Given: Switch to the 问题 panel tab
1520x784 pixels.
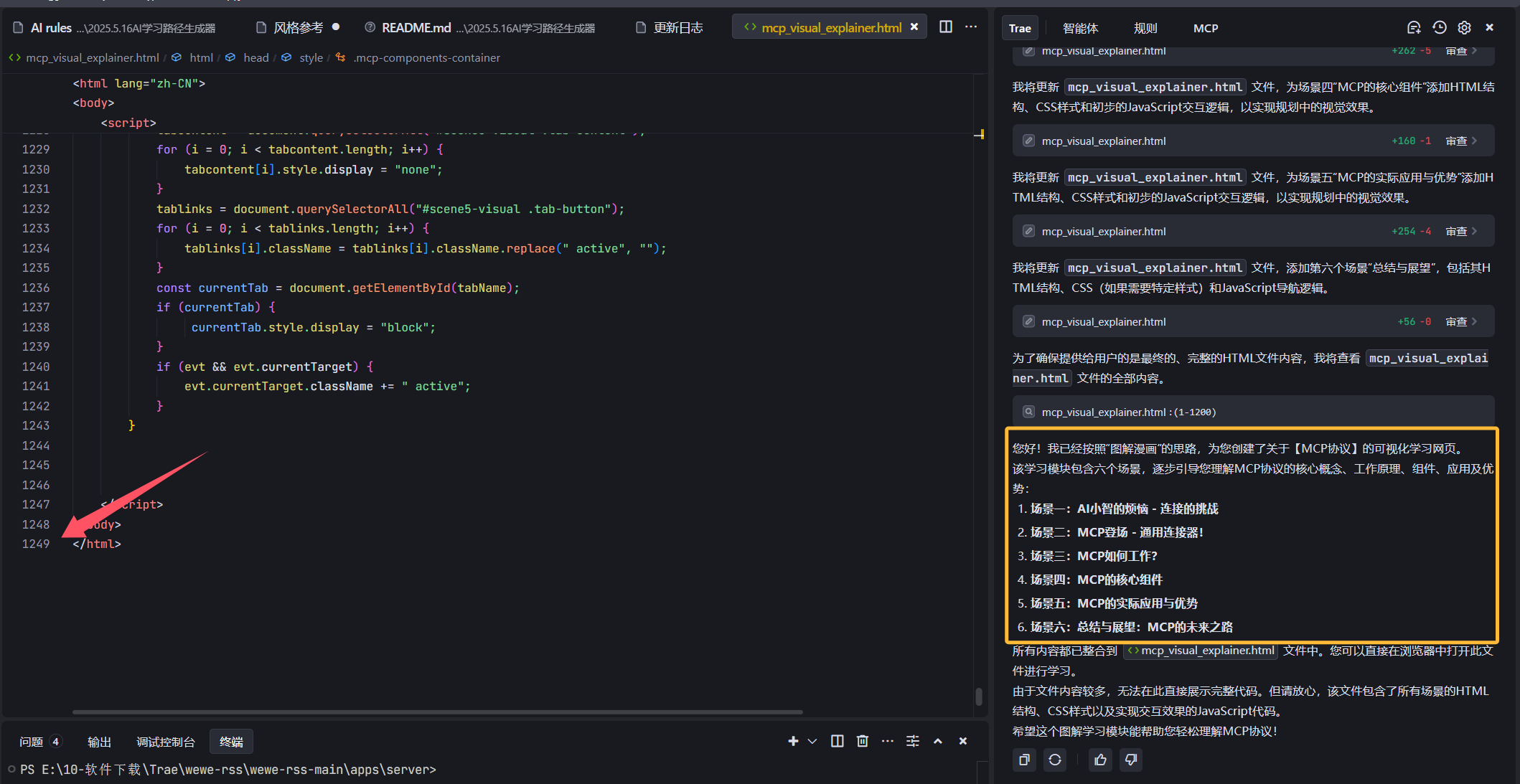Looking at the screenshot, I should tap(32, 742).
